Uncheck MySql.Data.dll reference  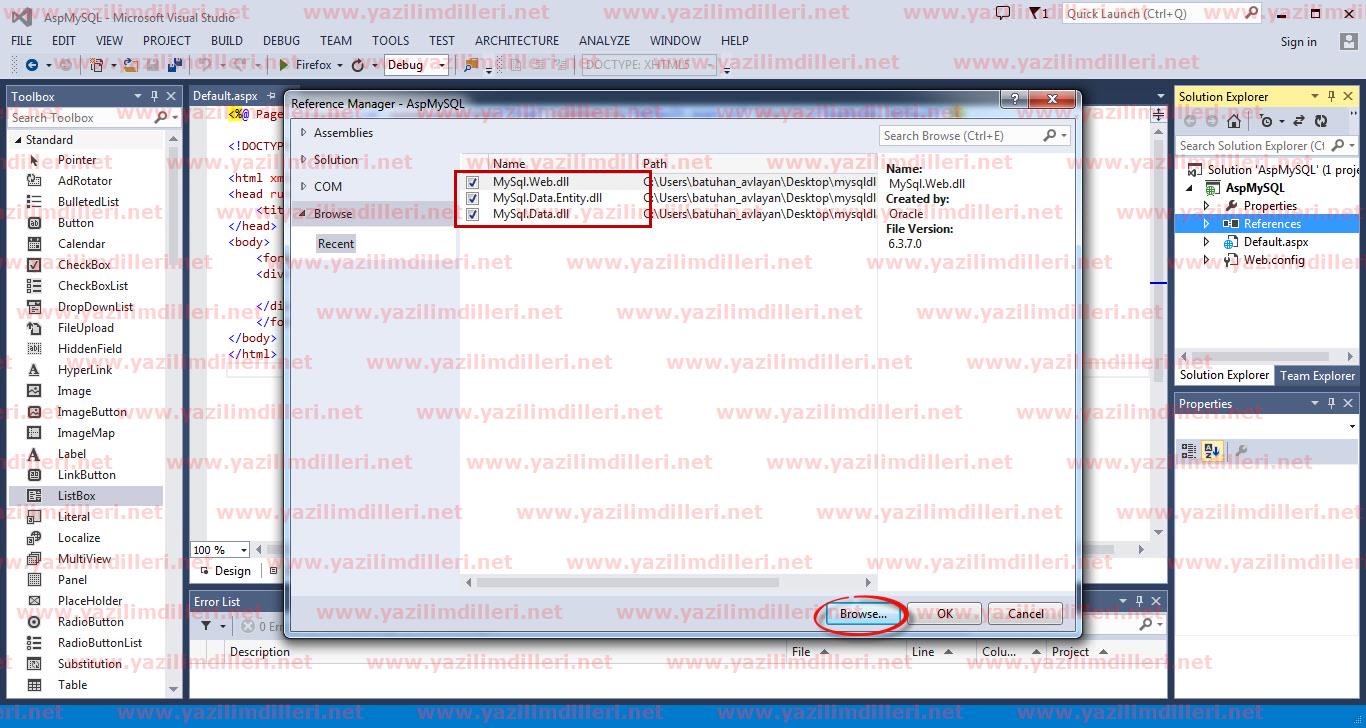click(473, 214)
